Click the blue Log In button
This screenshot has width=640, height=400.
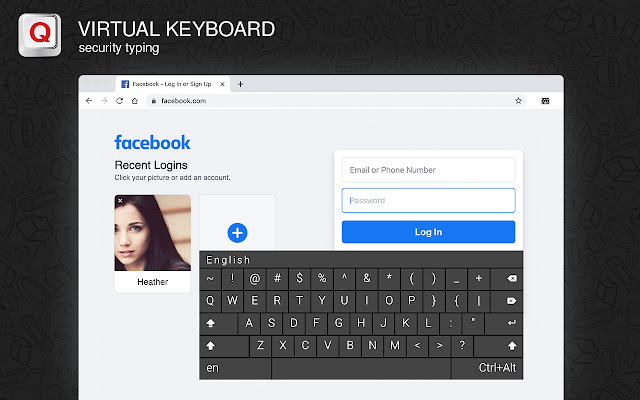(428, 232)
